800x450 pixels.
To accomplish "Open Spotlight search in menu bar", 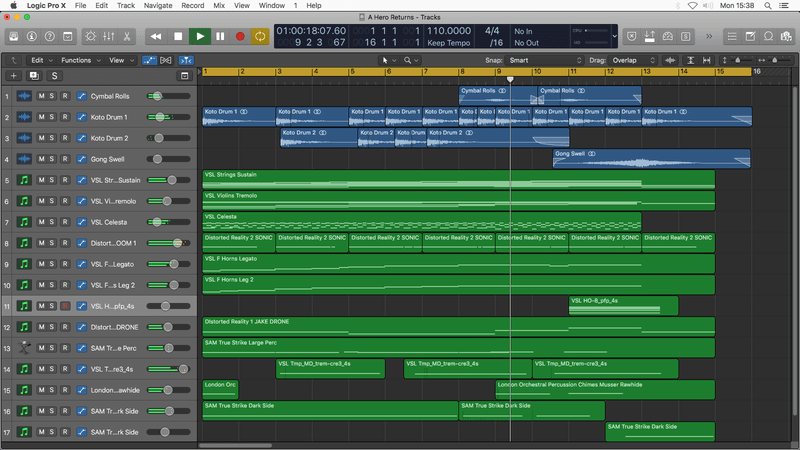I will click(x=767, y=5).
